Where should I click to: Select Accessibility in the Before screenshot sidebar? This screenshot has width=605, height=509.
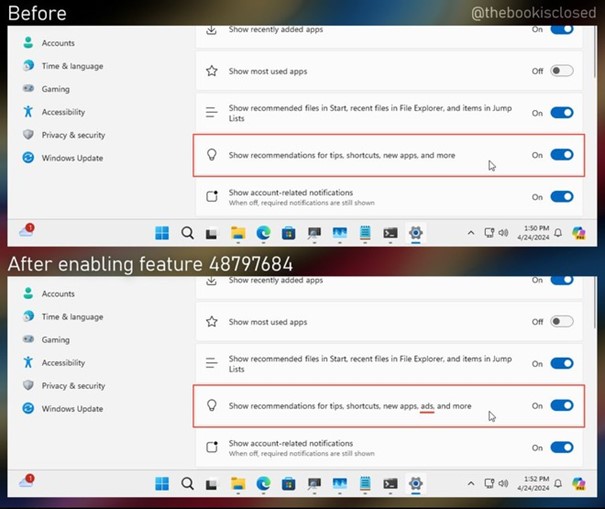(x=54, y=112)
